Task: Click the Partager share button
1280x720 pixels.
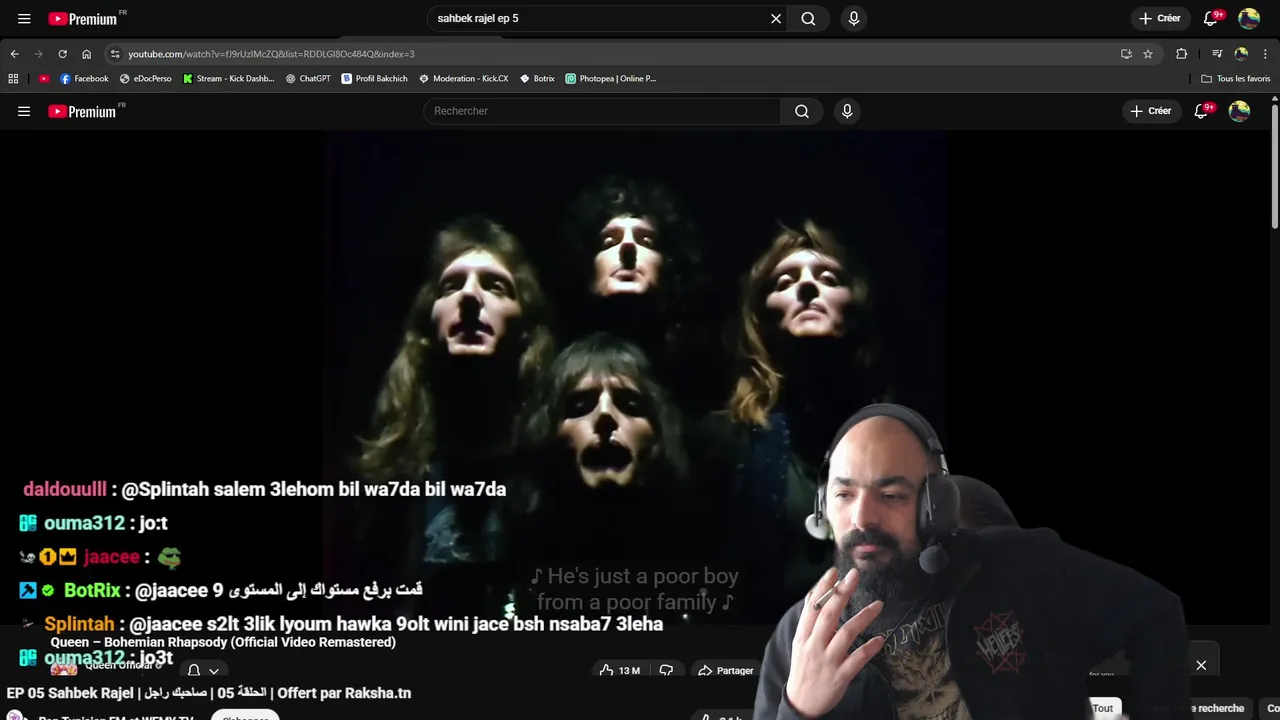Action: coord(726,671)
